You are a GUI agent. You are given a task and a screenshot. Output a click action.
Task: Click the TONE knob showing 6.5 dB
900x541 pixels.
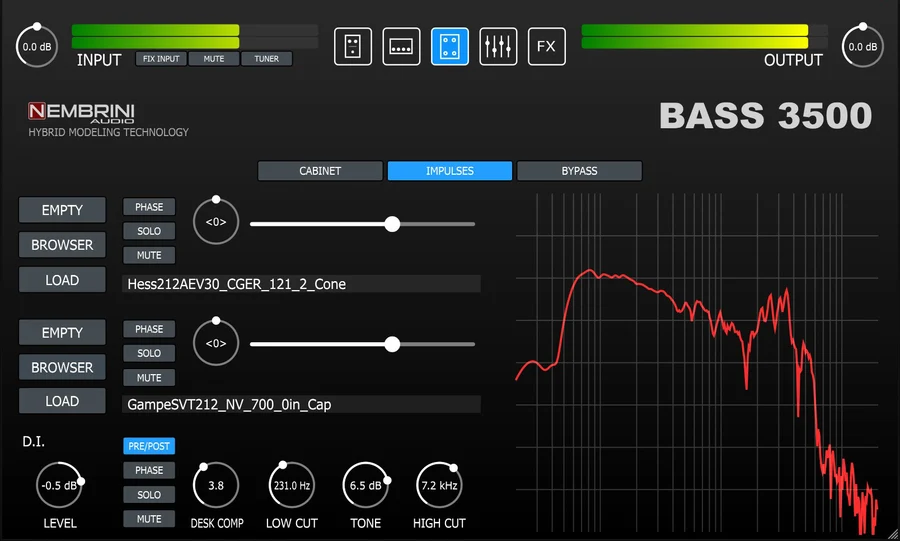pyautogui.click(x=366, y=485)
